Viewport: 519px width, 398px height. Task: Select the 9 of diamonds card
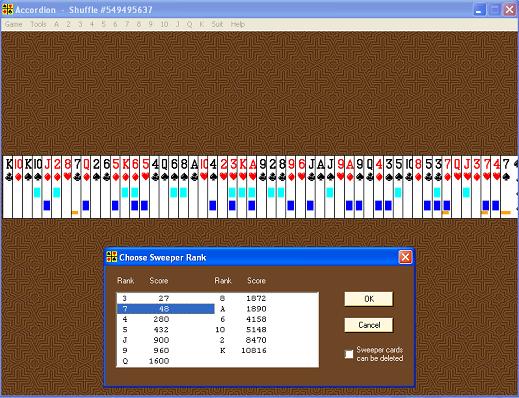point(291,187)
